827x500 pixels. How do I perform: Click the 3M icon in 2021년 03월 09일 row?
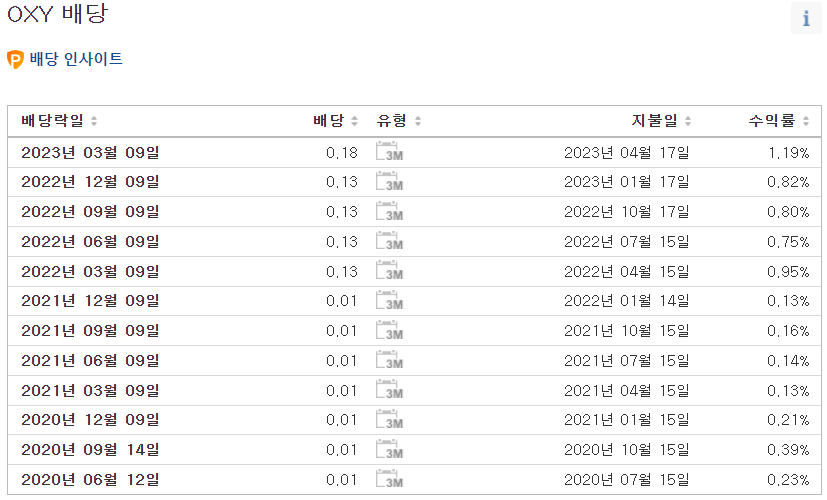pyautogui.click(x=389, y=390)
